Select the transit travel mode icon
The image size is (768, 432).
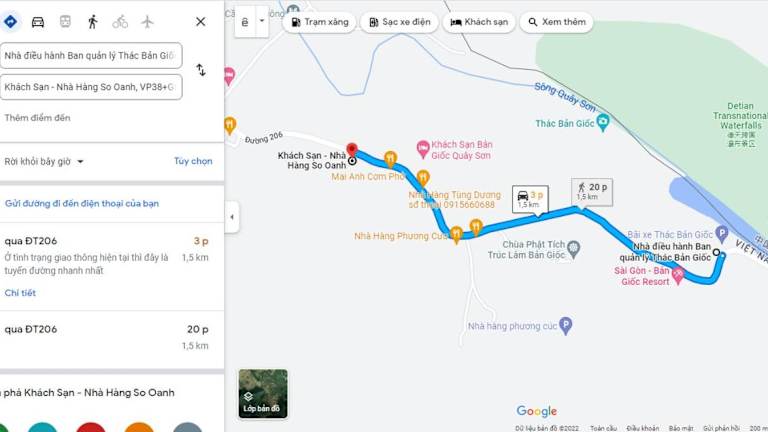click(x=65, y=22)
